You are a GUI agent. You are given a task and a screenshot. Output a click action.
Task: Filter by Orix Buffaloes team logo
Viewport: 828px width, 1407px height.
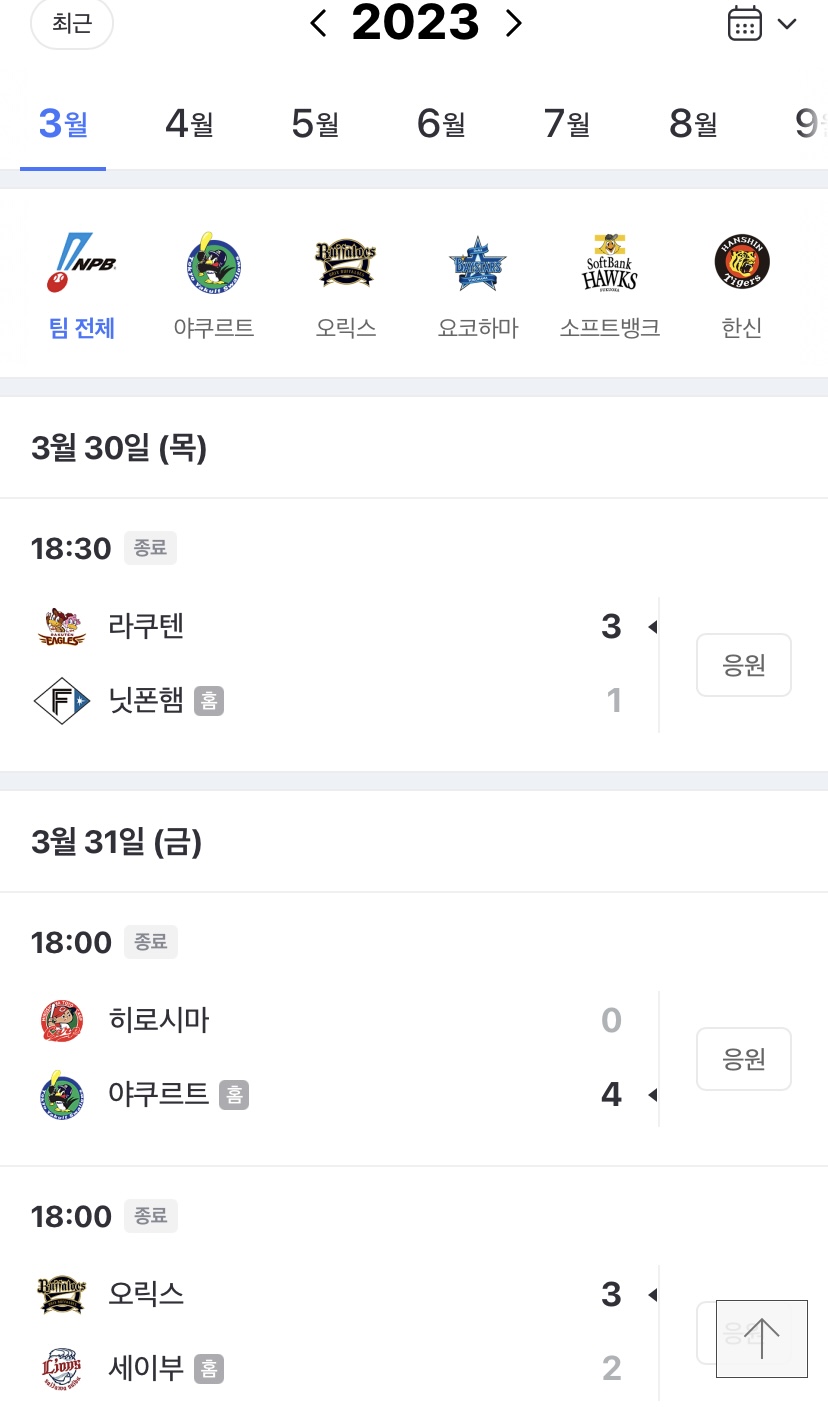pyautogui.click(x=345, y=265)
